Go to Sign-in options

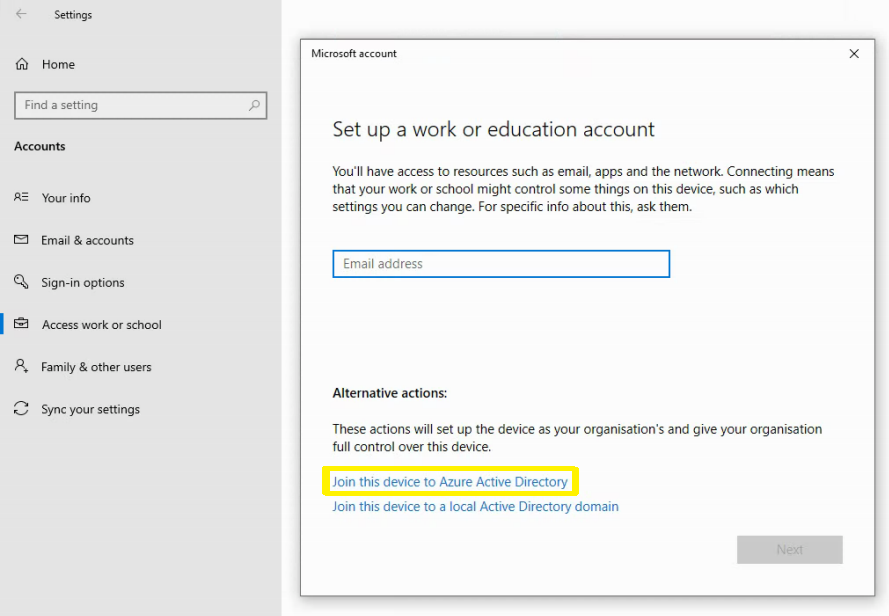83,282
